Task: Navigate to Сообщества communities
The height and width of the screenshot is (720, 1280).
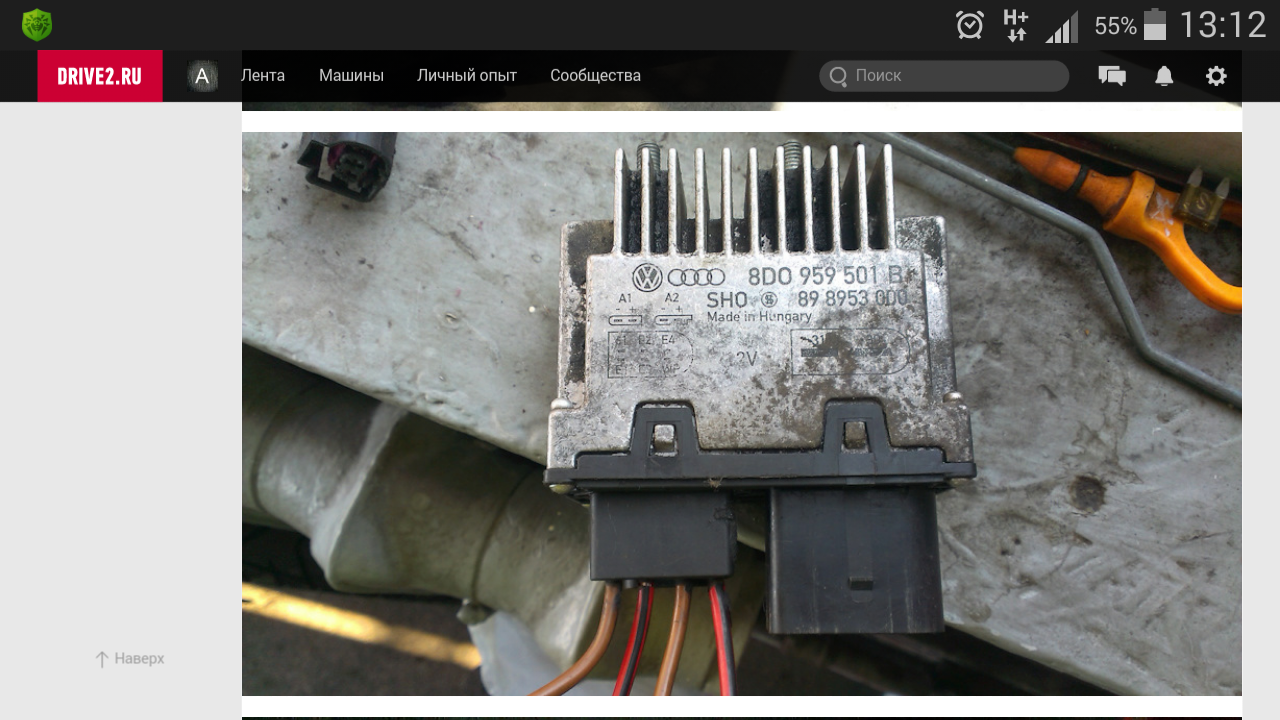Action: pyautogui.click(x=595, y=76)
